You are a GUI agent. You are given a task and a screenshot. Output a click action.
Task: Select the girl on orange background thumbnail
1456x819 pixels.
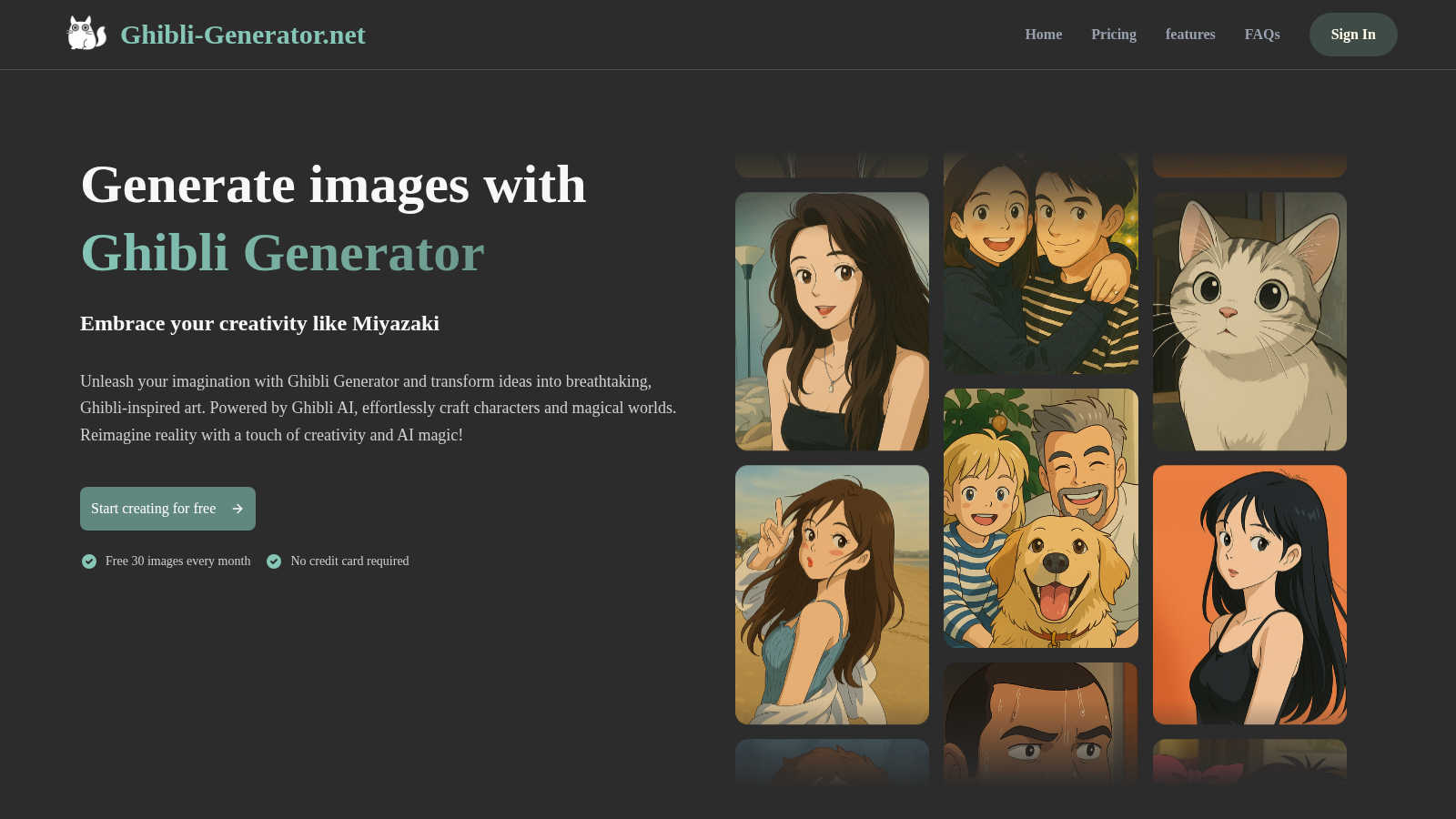coord(1249,594)
